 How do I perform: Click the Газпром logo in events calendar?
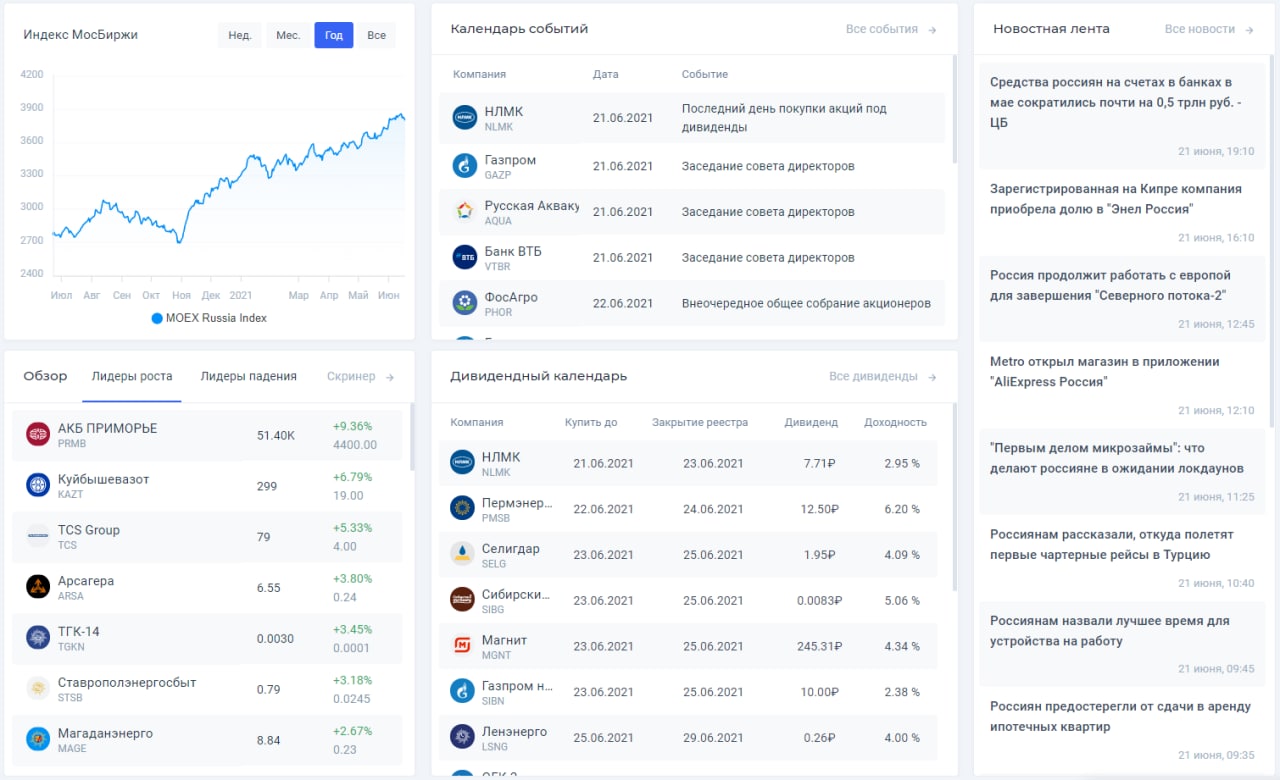click(465, 165)
